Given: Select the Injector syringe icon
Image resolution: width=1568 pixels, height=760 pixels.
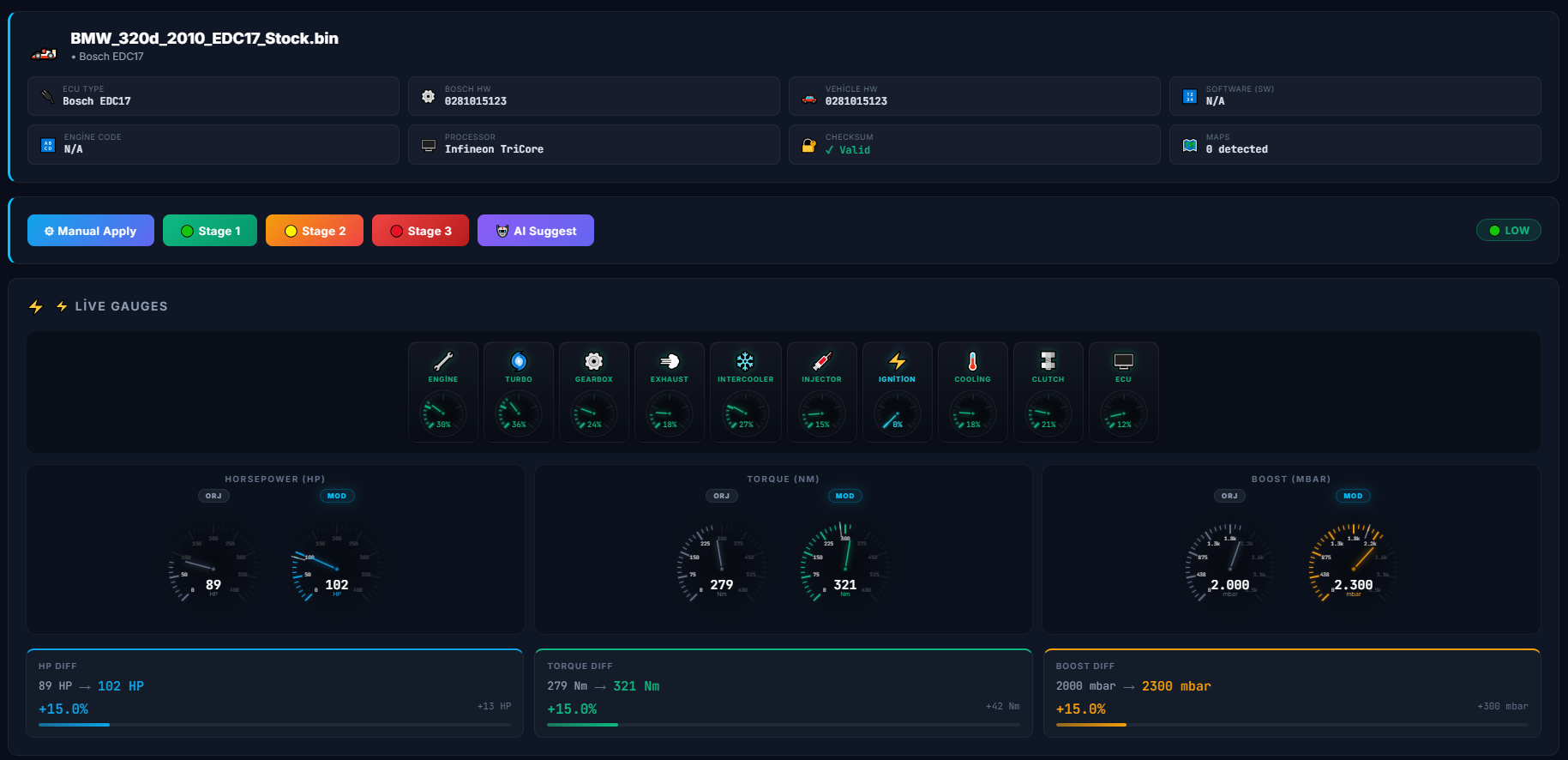Looking at the screenshot, I should pyautogui.click(x=821, y=361).
